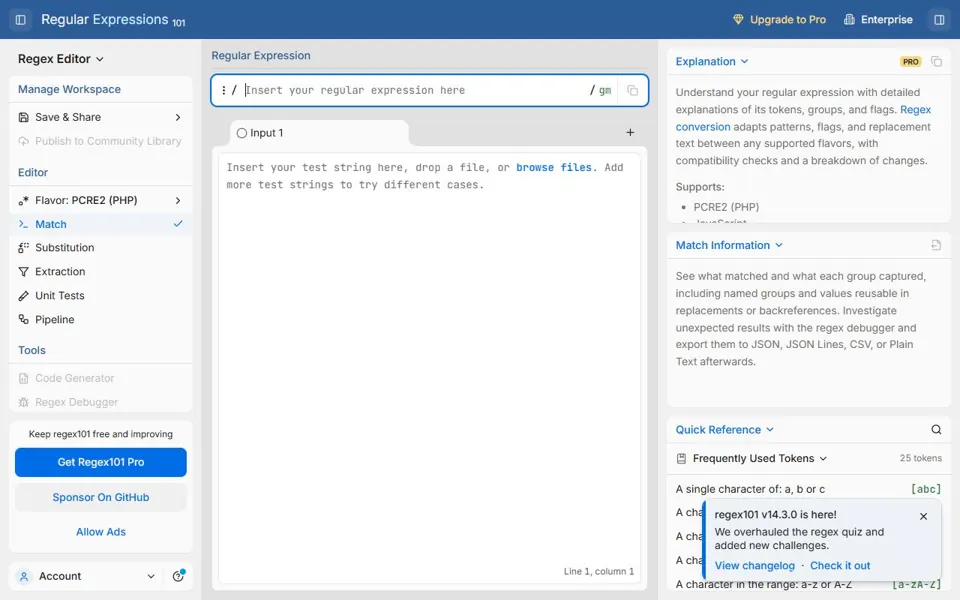The width and height of the screenshot is (960, 600).
Task: Open Pipeline mode
Action: tap(101, 319)
